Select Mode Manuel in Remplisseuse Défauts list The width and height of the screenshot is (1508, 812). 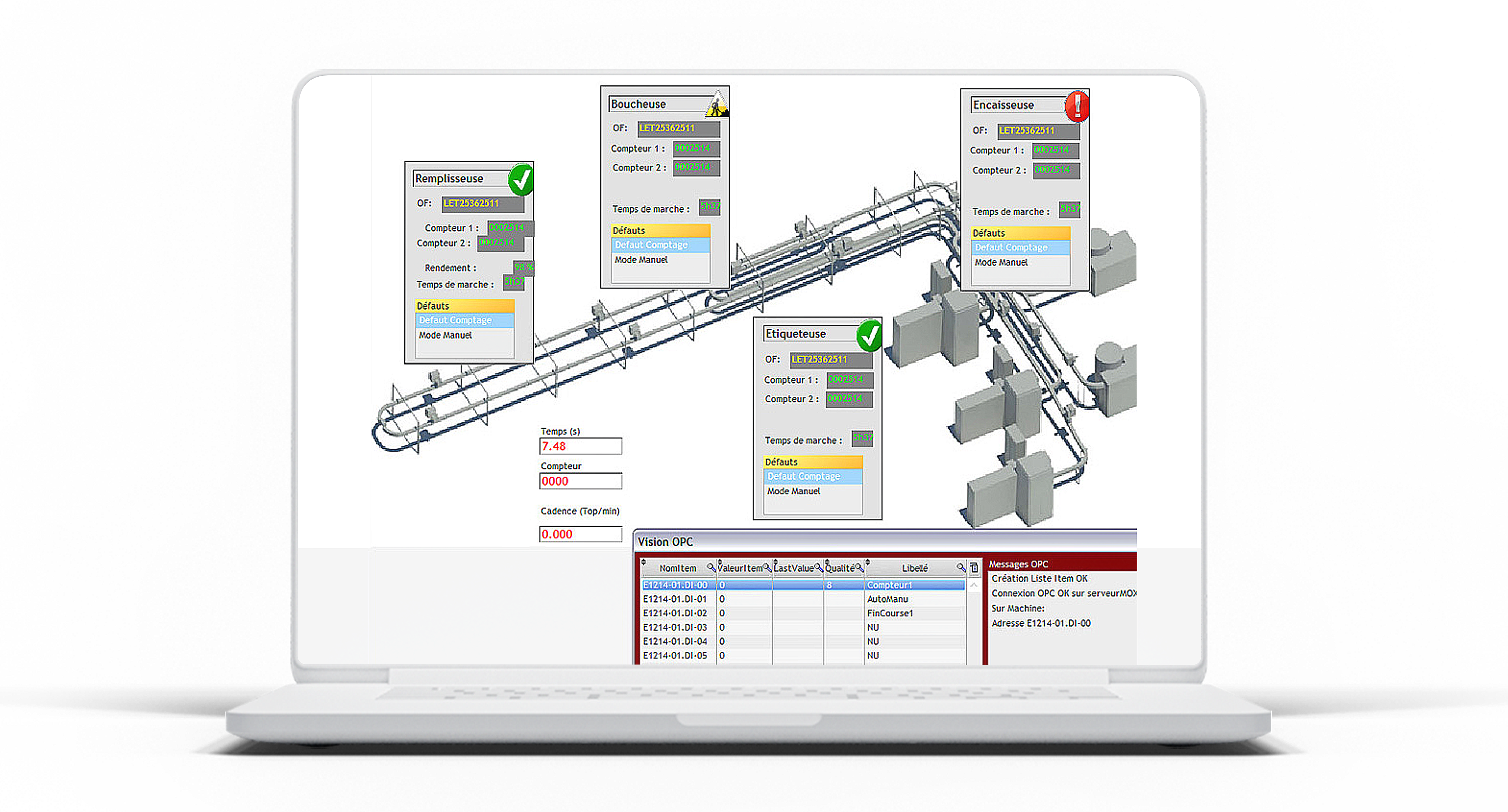coord(464,335)
